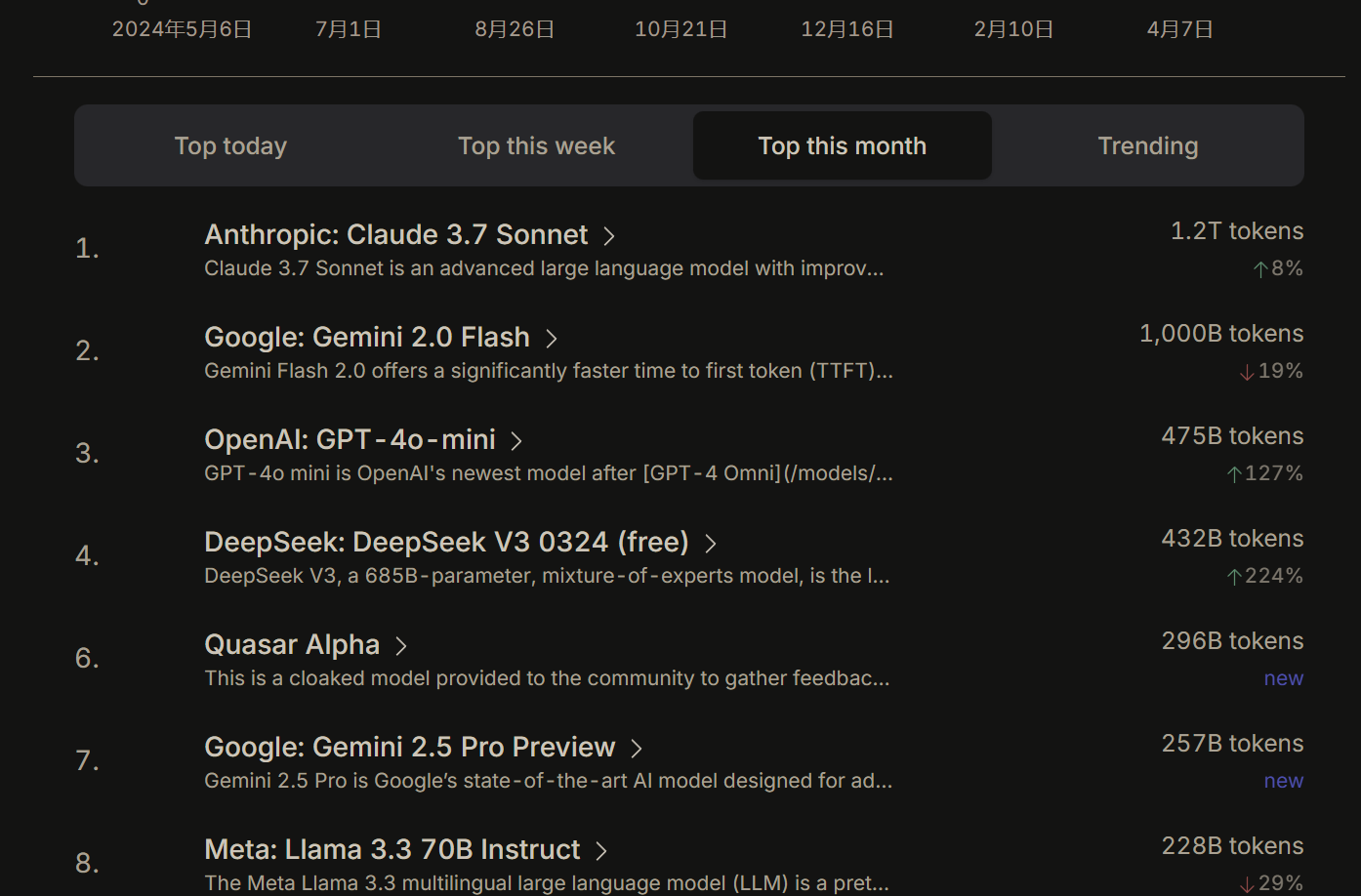This screenshot has height=896, width=1361.
Task: Select the Top this month tab
Action: point(843,145)
